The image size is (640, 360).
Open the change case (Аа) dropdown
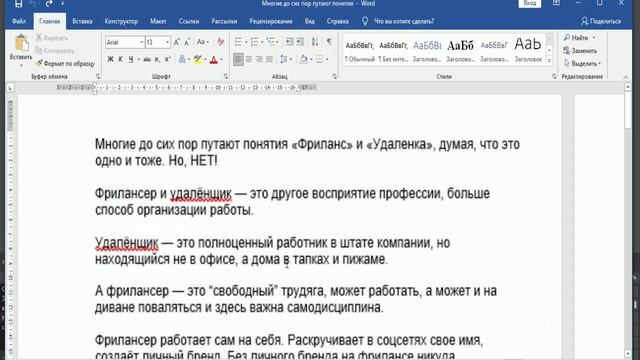coord(203,42)
